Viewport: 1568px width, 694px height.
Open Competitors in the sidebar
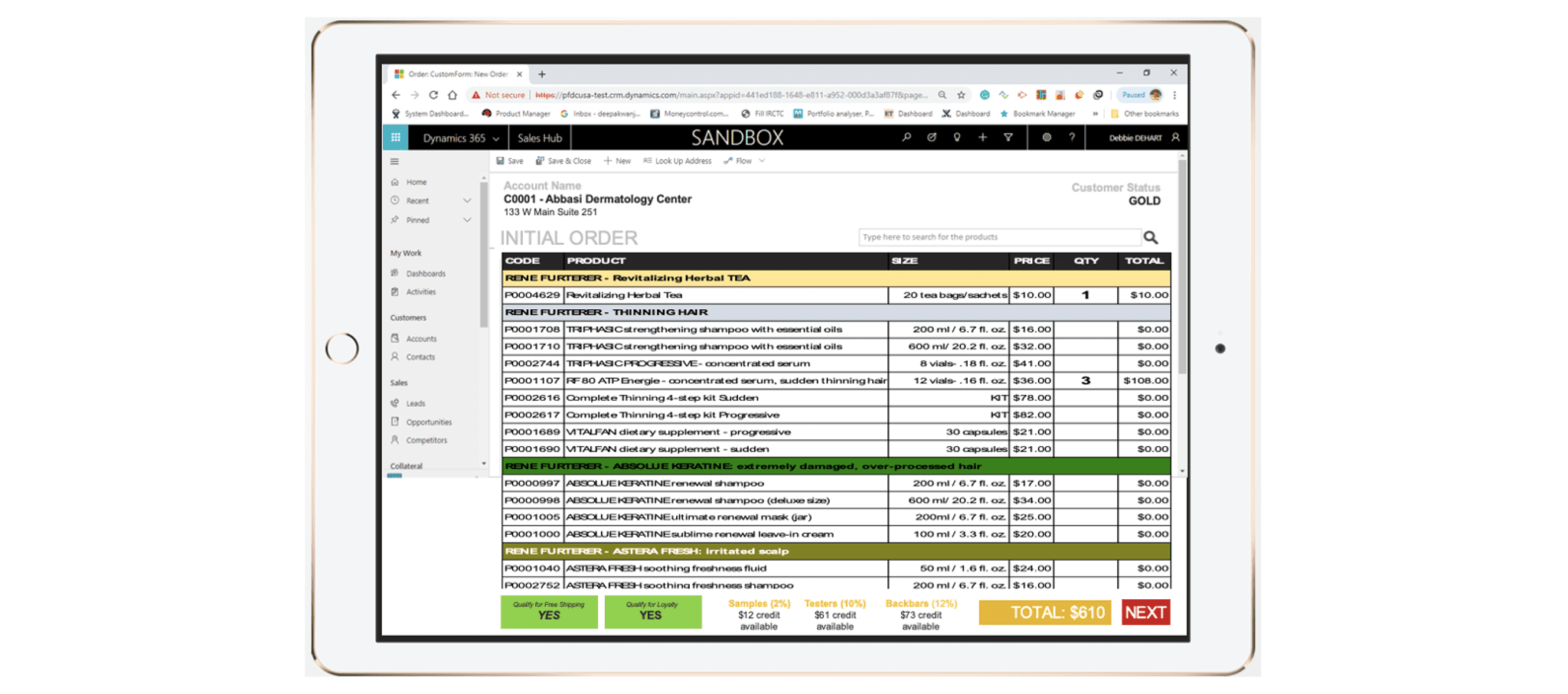[x=426, y=440]
